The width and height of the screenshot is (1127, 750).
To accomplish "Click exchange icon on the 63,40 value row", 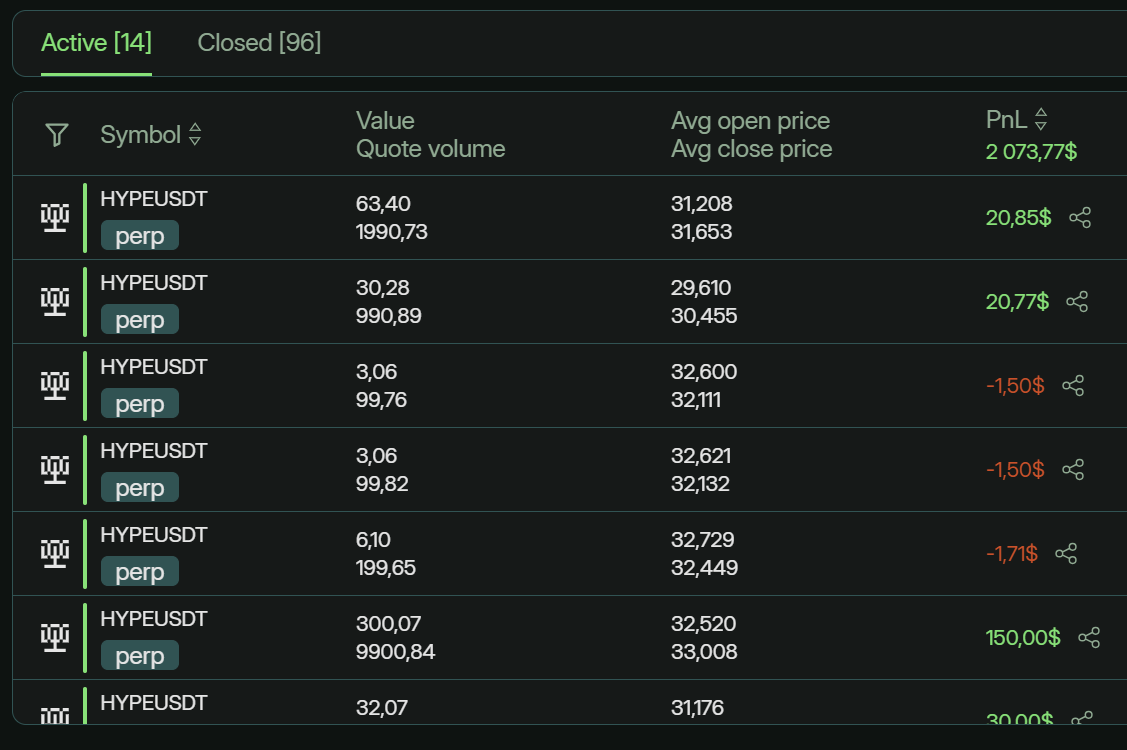I will pyautogui.click(x=55, y=217).
